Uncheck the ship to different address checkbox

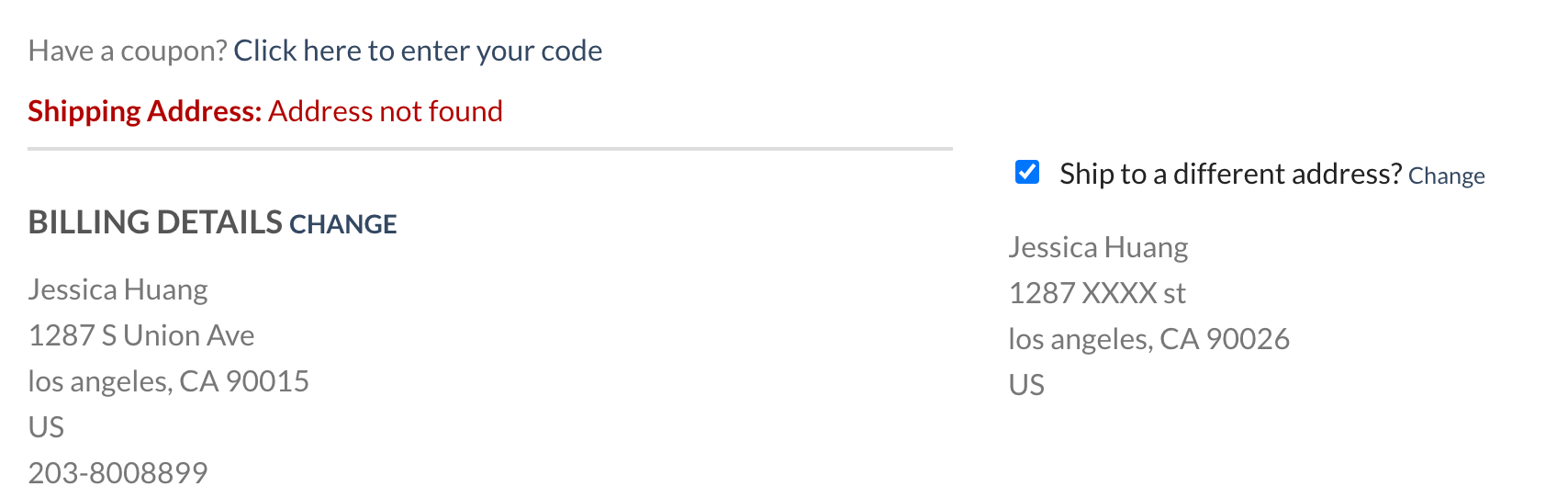pos(1027,172)
